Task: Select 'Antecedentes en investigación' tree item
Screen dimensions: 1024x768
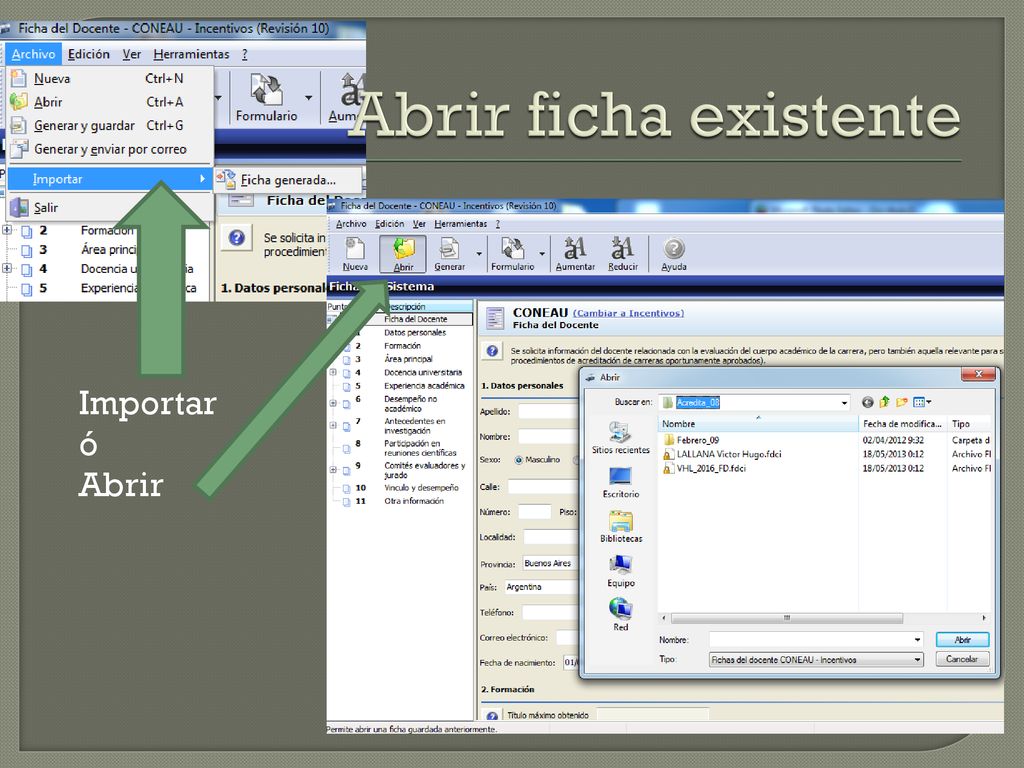Action: point(415,426)
